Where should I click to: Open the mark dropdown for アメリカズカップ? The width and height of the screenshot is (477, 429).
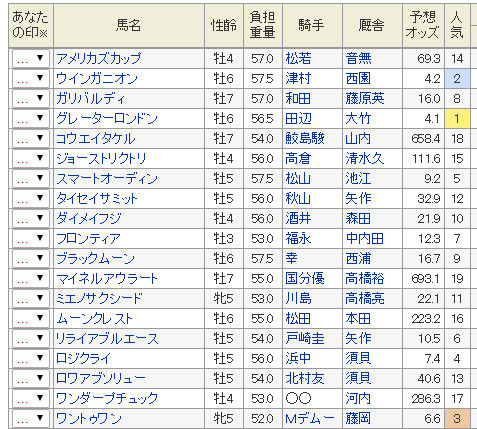pos(31,59)
